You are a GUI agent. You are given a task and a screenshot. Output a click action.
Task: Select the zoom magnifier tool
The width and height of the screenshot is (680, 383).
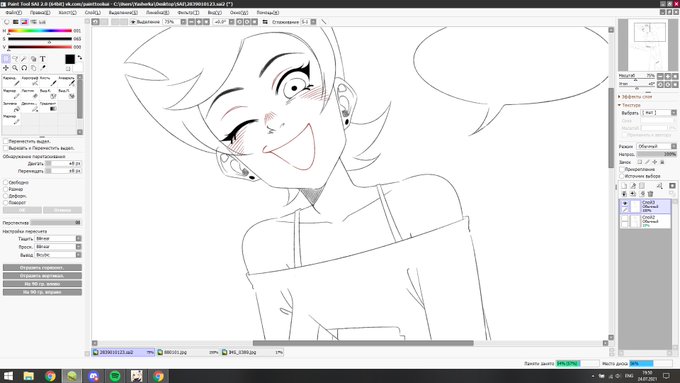point(15,68)
